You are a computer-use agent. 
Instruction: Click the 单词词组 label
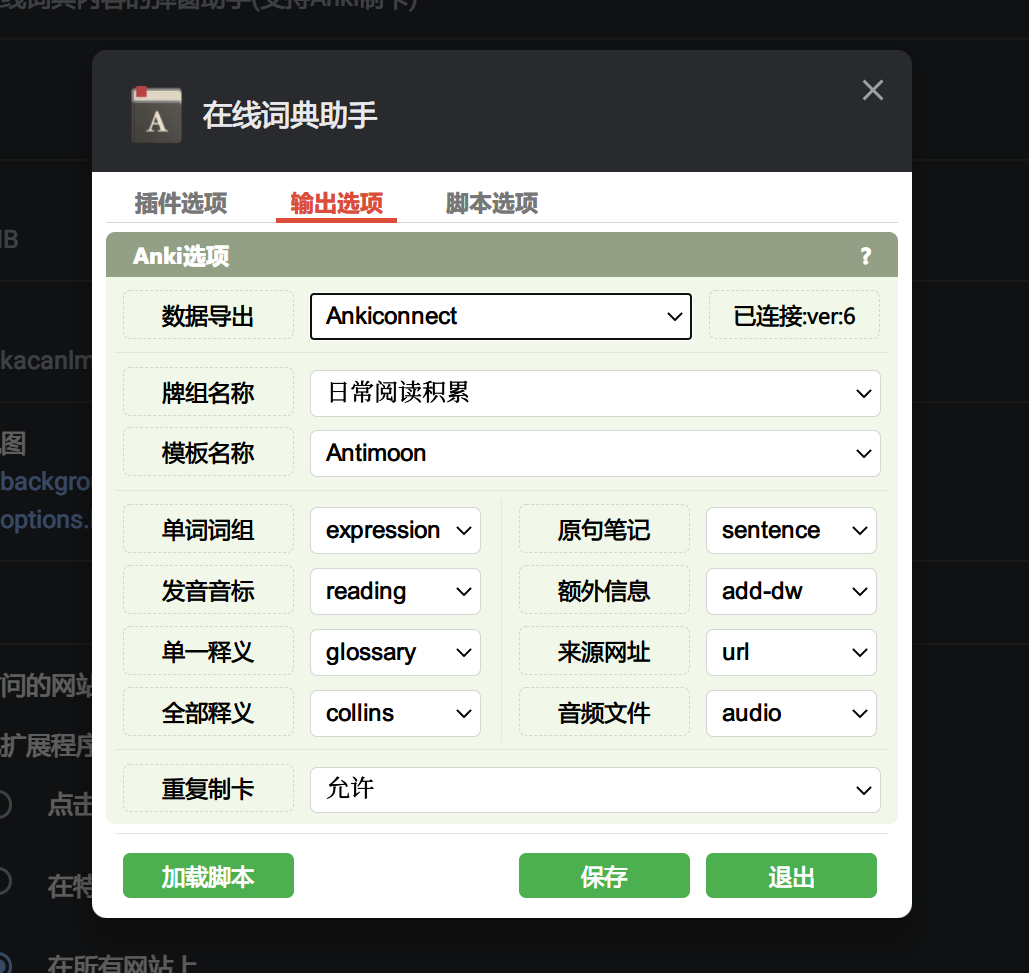[x=208, y=530]
